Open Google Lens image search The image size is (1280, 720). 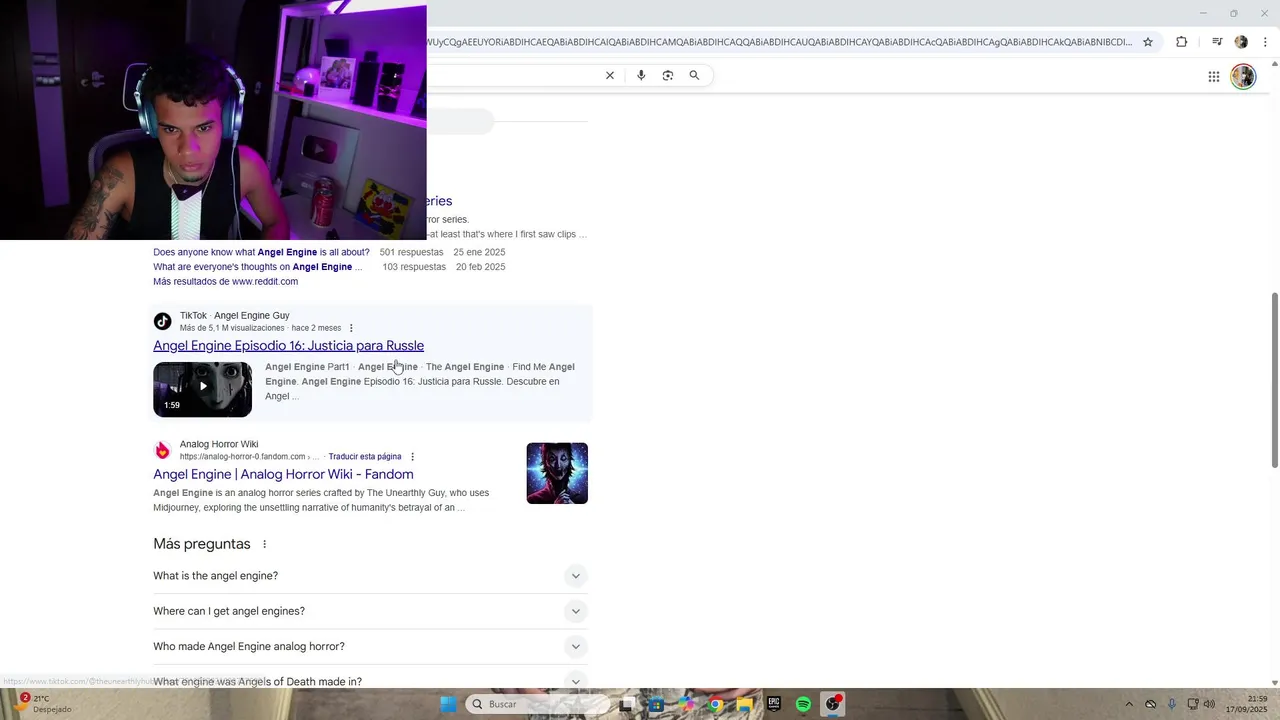pyautogui.click(x=668, y=75)
